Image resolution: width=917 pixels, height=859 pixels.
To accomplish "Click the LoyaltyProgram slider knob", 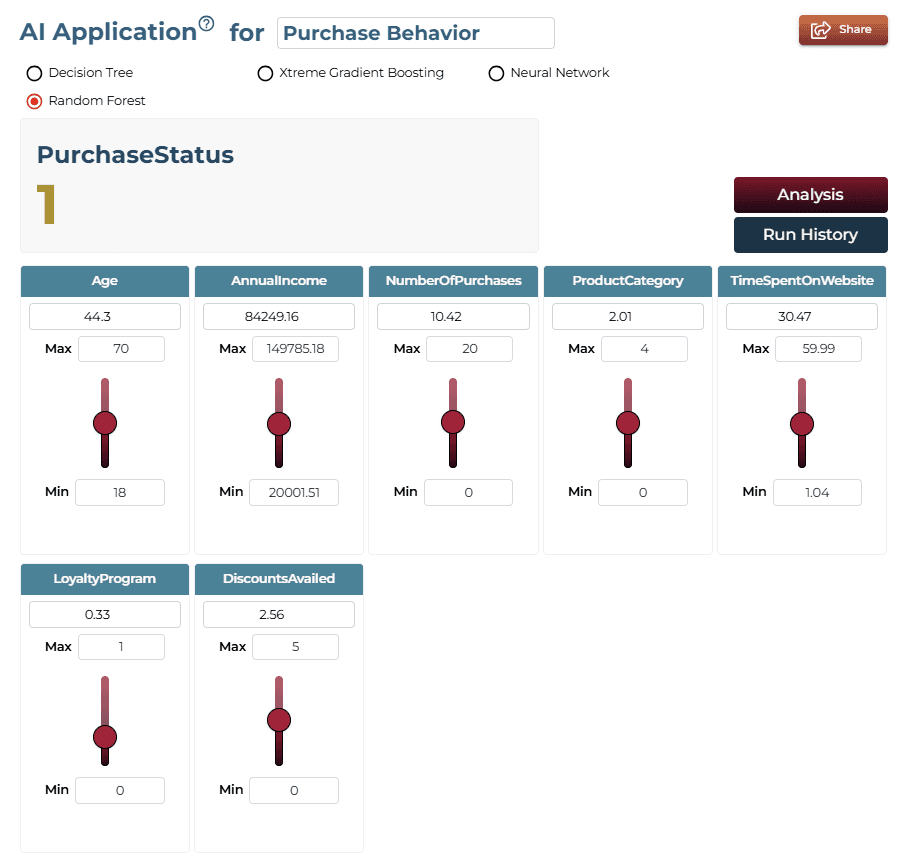I will [x=105, y=737].
